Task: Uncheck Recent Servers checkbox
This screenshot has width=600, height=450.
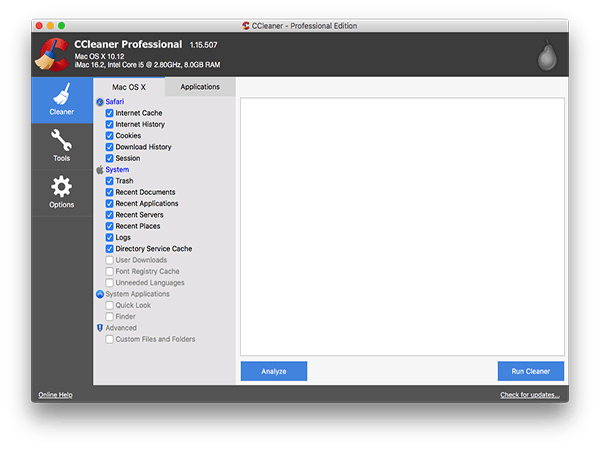Action: (x=109, y=215)
